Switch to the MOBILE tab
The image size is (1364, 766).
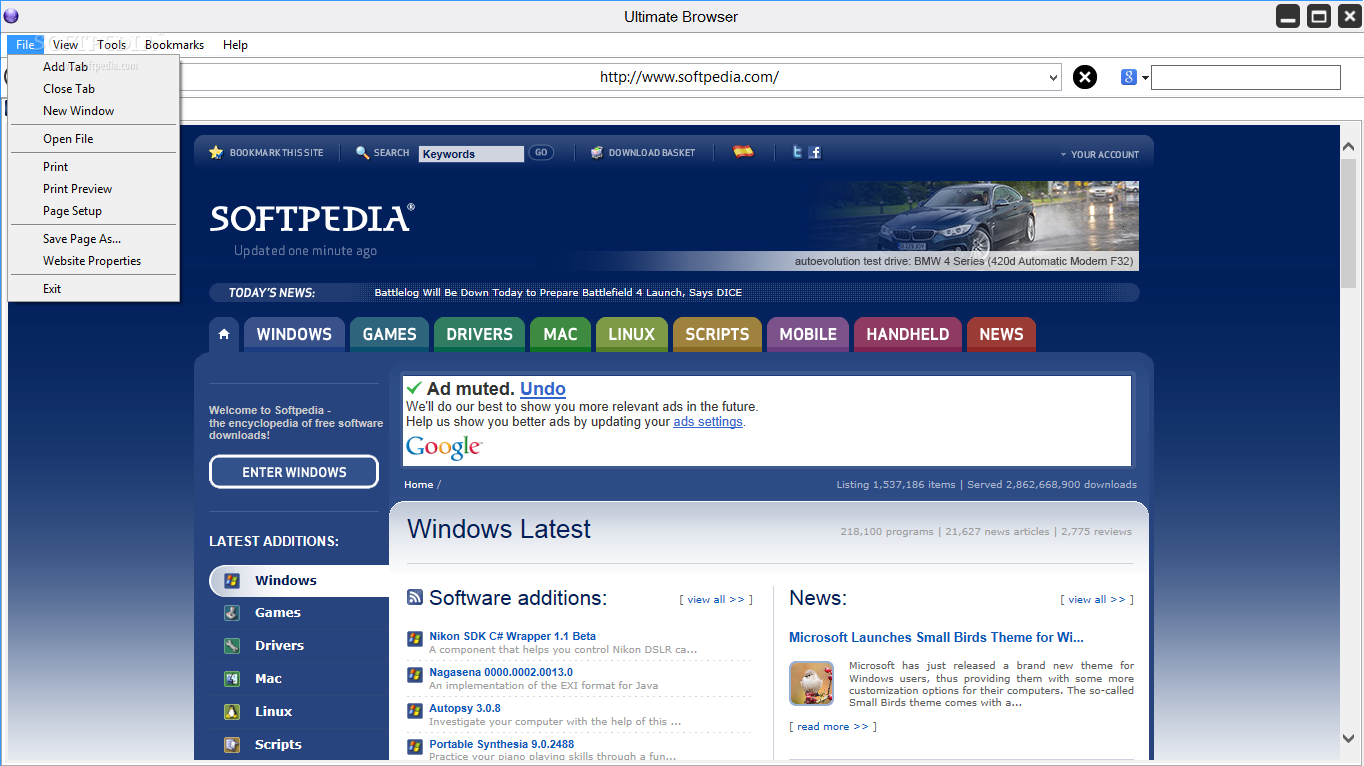point(808,334)
